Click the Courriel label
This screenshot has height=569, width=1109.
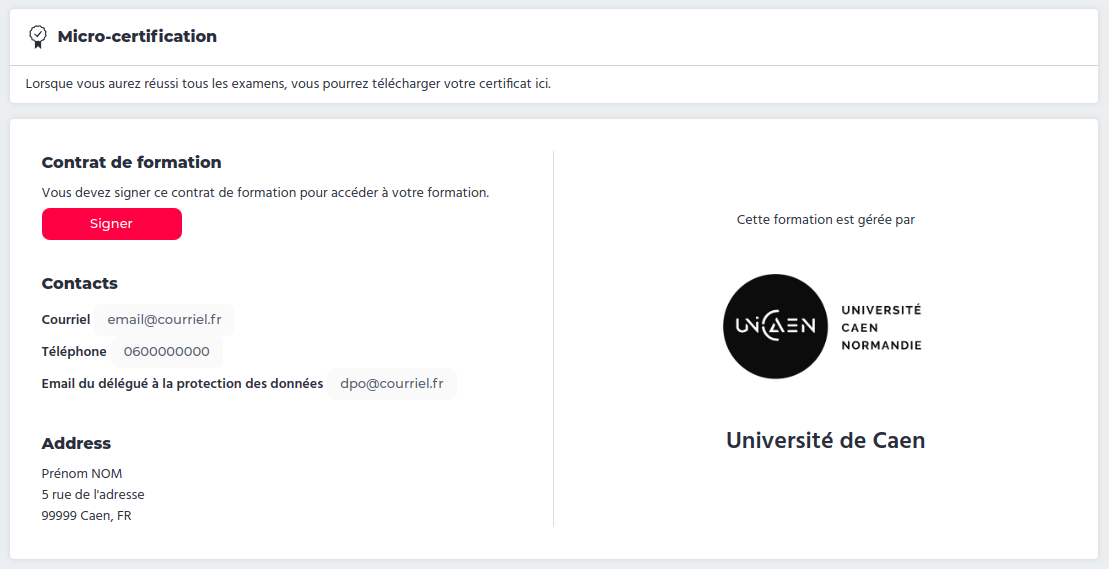[66, 319]
